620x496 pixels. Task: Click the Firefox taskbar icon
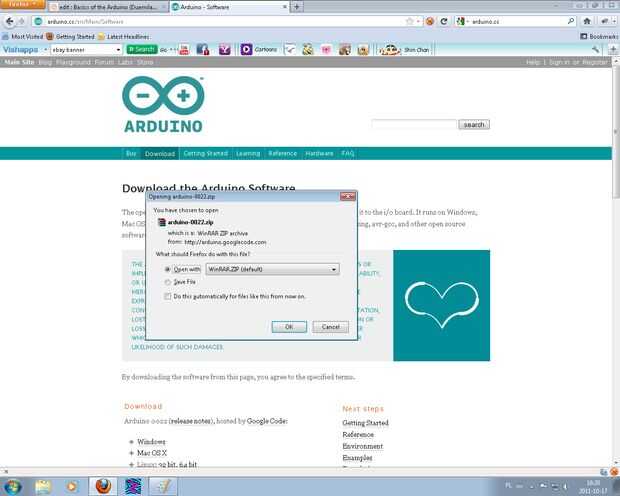click(x=103, y=487)
